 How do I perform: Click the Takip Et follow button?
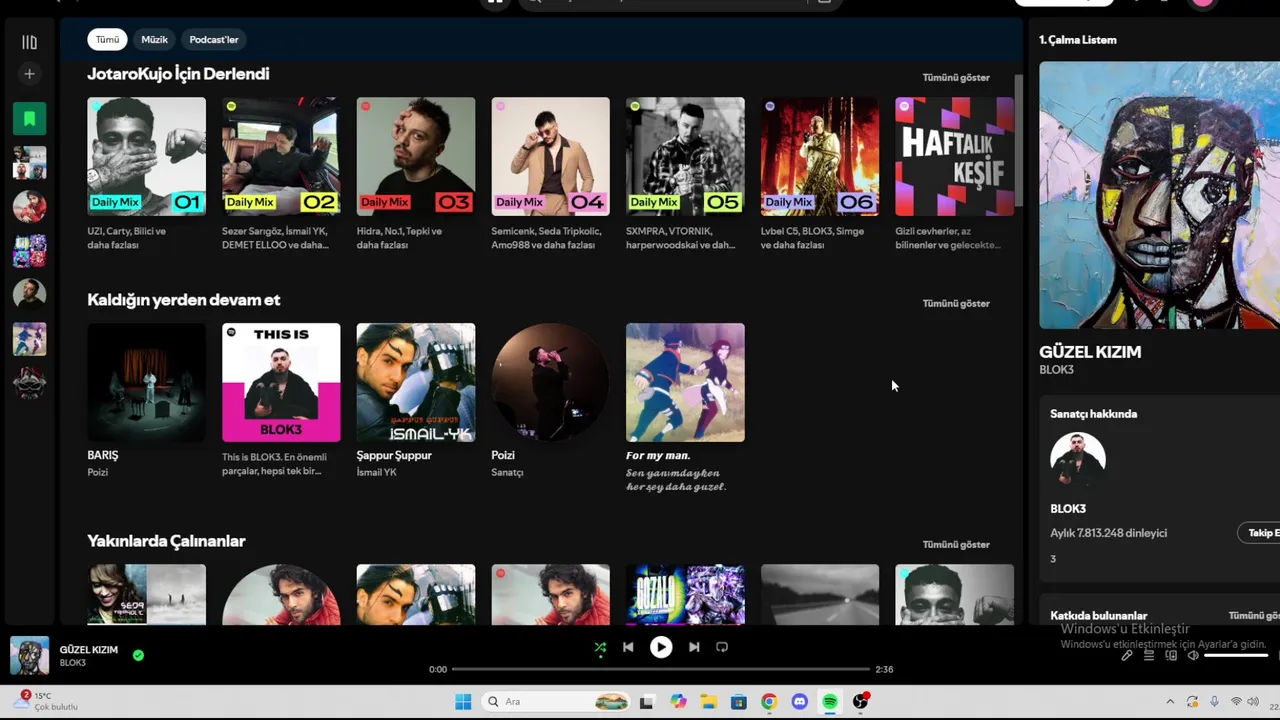pos(1260,533)
